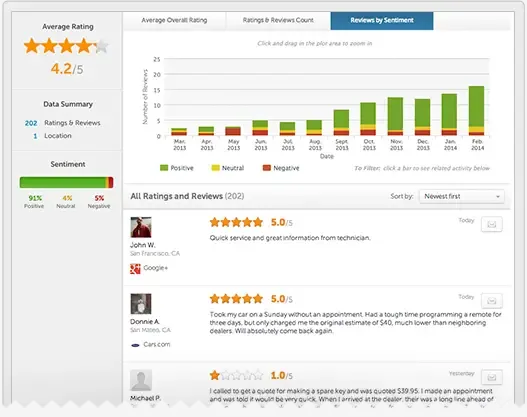Viewport: 527px width, 417px height.
Task: Click the Nov. 2013 bar in the chart
Action: [395, 117]
